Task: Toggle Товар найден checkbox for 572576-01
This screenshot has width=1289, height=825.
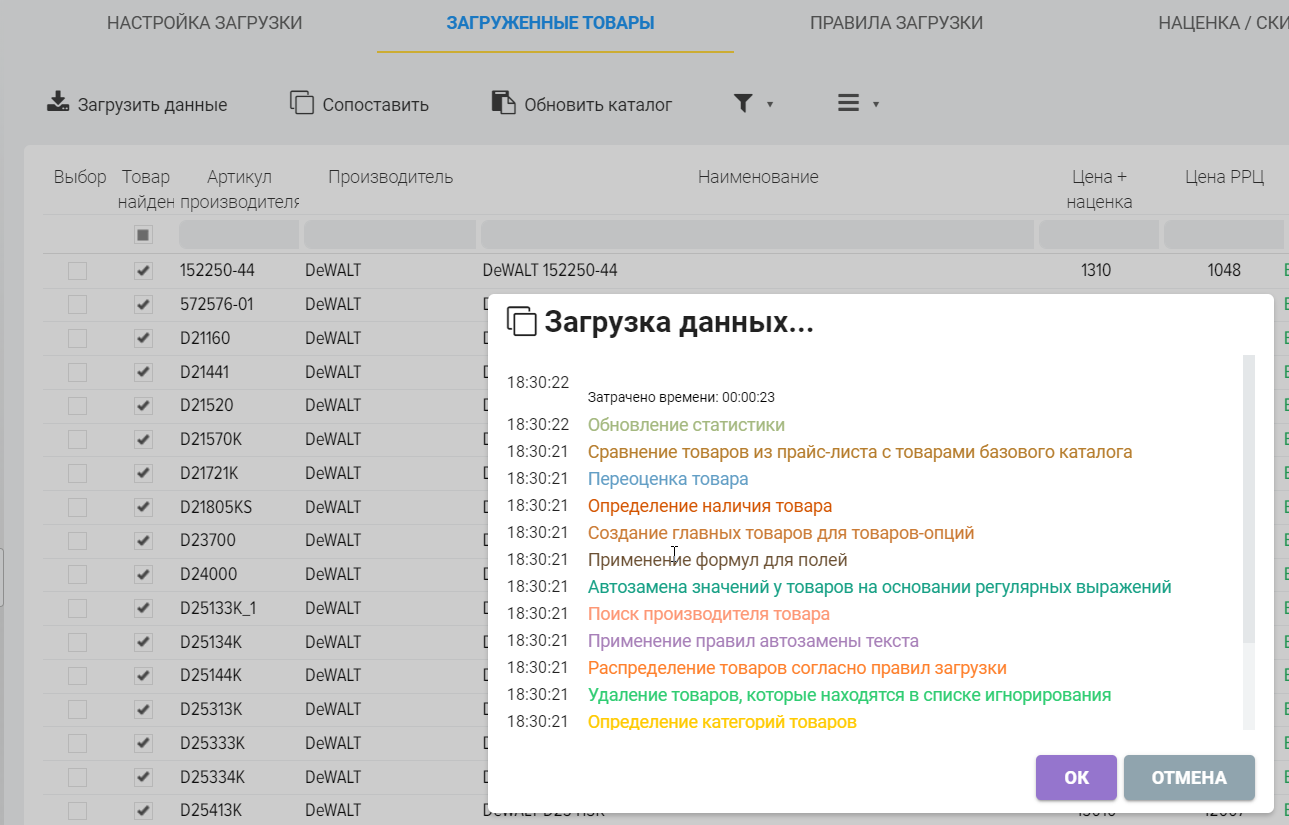Action: click(x=143, y=304)
